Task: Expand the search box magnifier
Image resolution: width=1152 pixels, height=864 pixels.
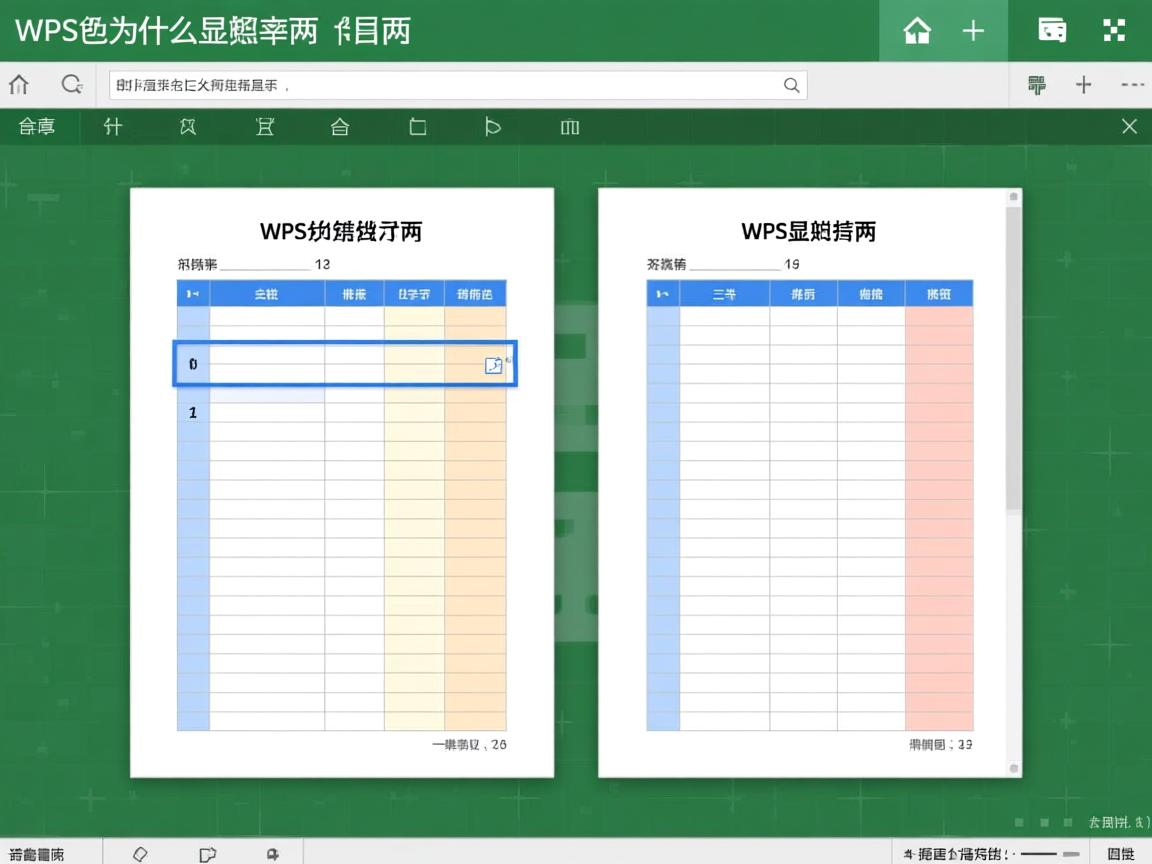Action: tap(791, 85)
